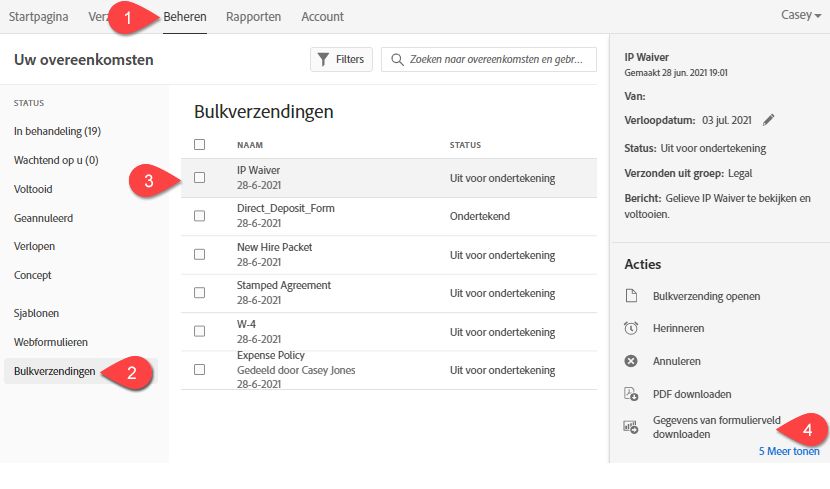Tick the select-all checkbox next to NAAM
Image resolution: width=830 pixels, height=489 pixels.
[x=200, y=144]
